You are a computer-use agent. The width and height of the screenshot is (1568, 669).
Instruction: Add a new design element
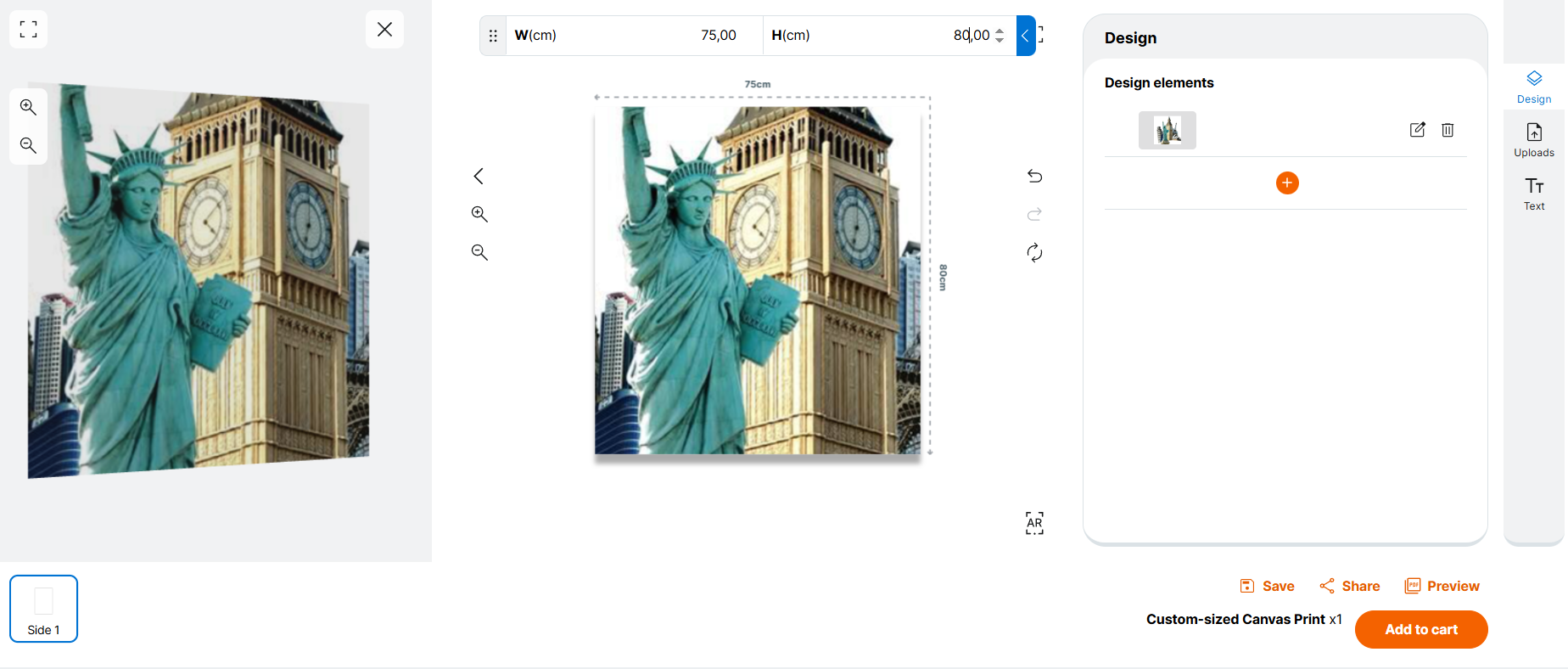coord(1287,183)
